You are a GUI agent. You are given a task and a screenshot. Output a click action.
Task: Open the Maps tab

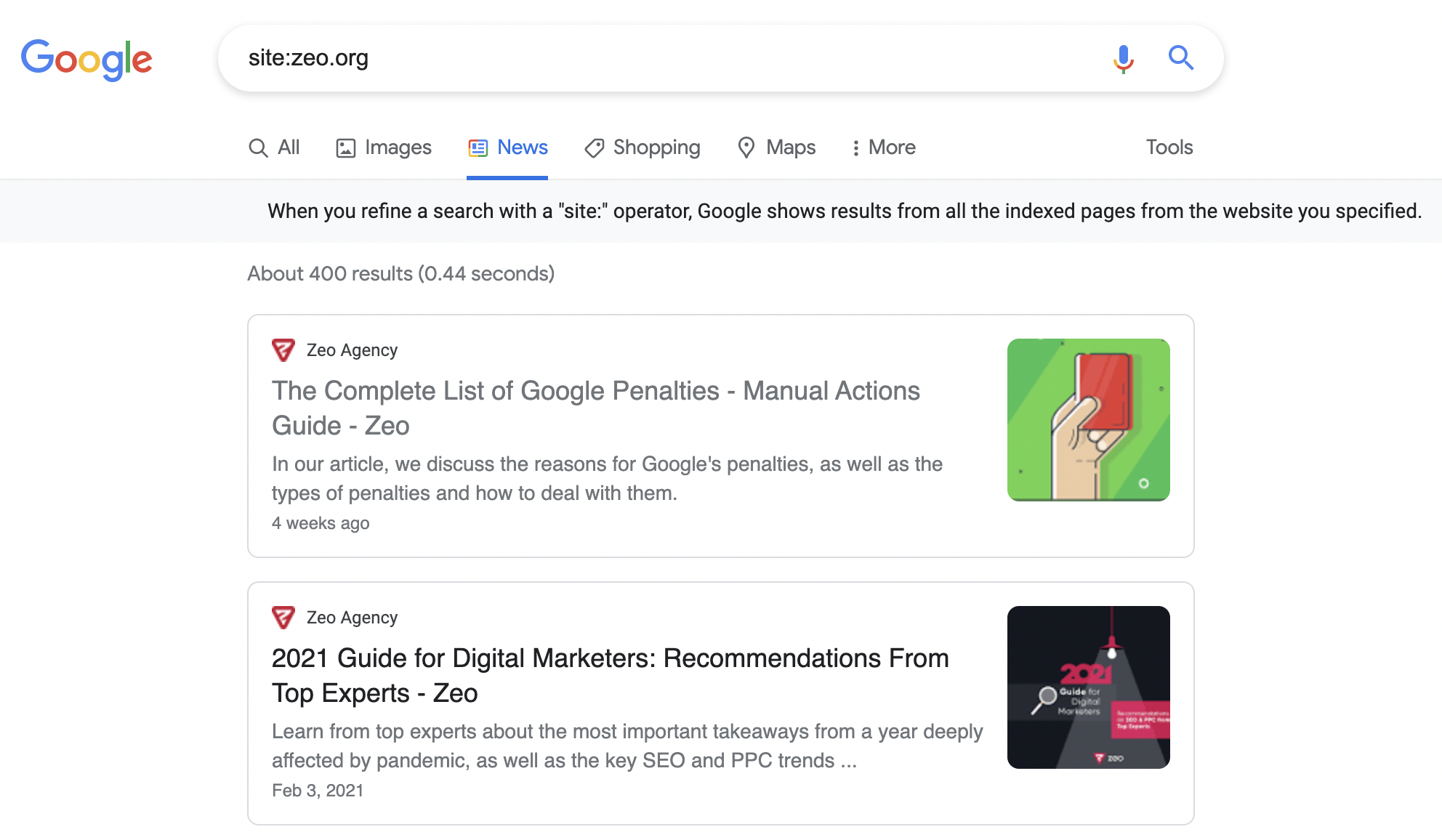coord(776,148)
